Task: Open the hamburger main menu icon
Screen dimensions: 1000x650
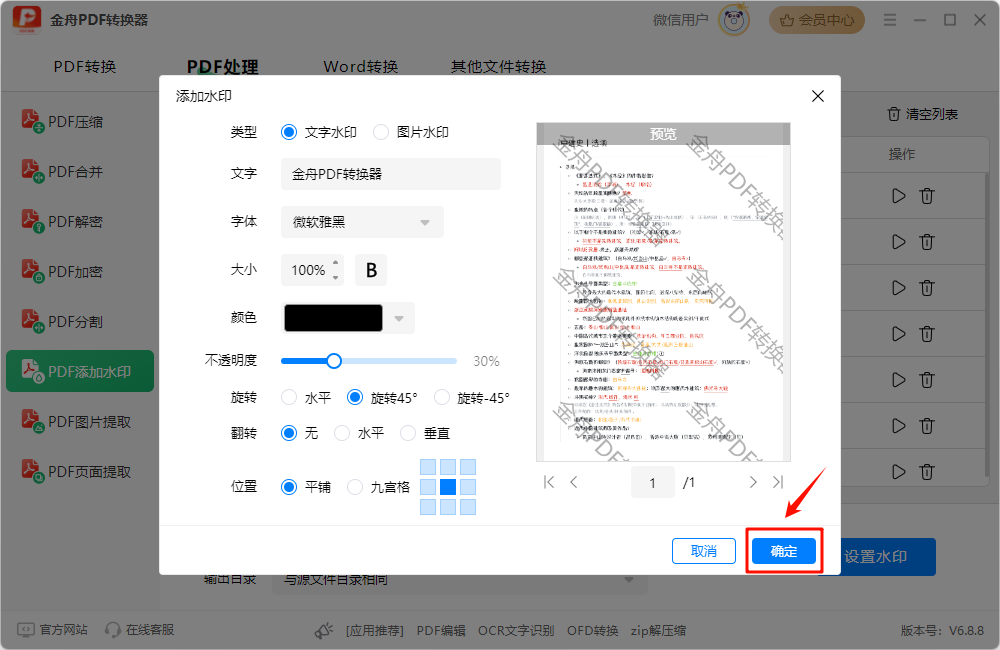Action: (890, 20)
